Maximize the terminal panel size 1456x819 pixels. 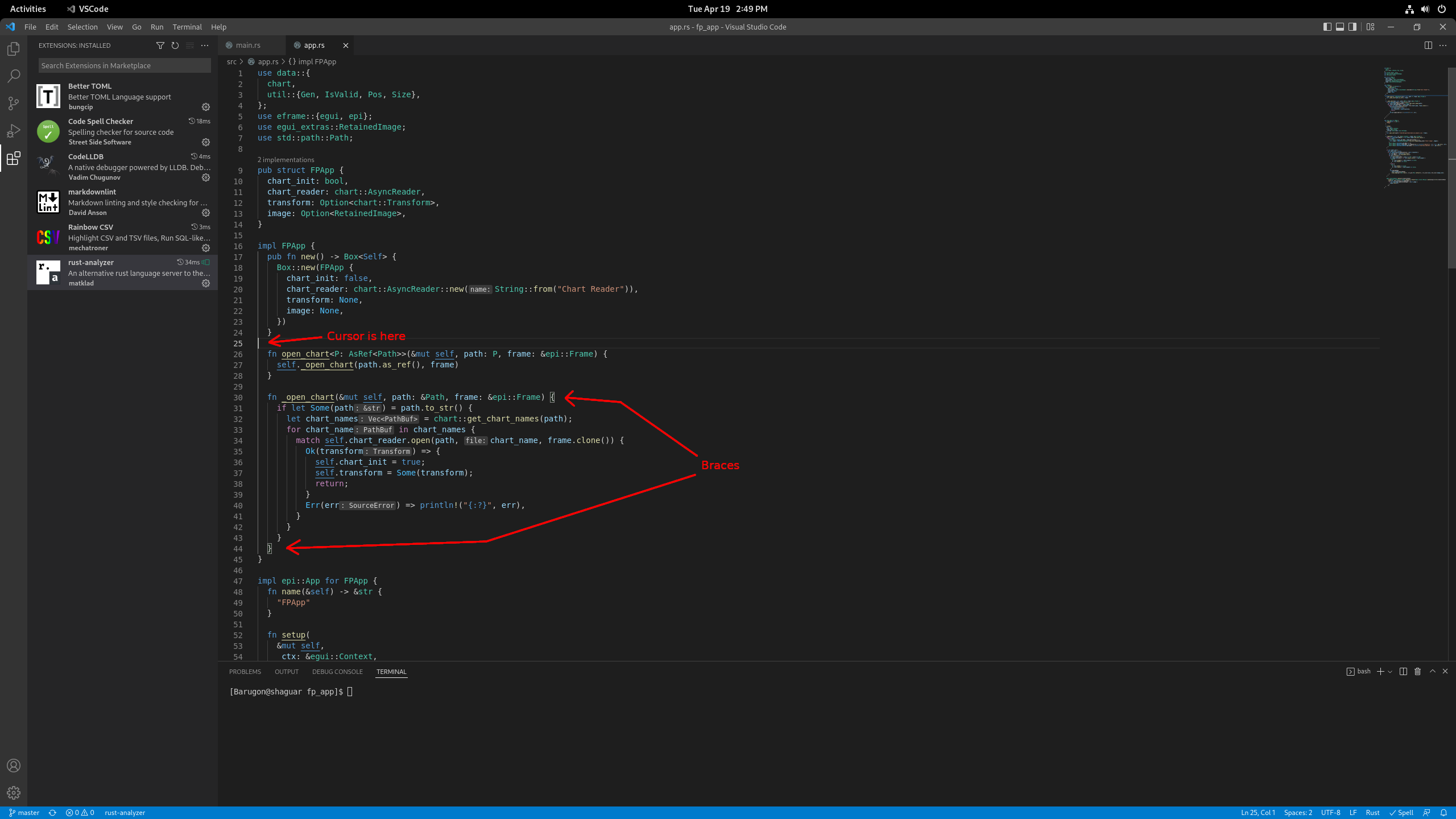click(x=1433, y=672)
